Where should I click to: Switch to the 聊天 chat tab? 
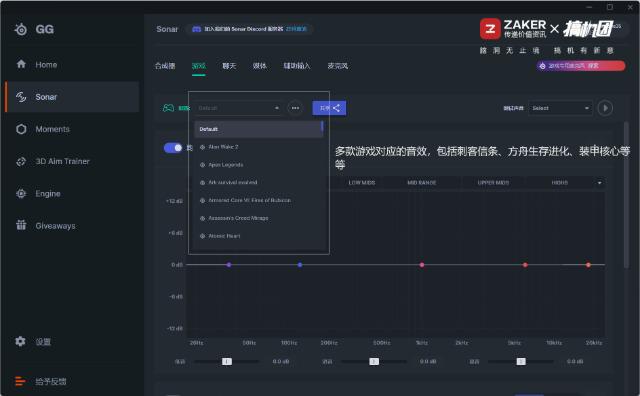coord(229,66)
